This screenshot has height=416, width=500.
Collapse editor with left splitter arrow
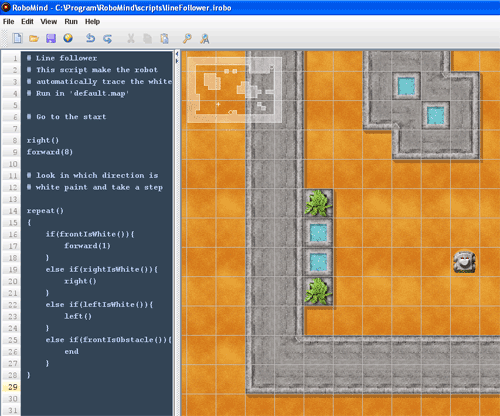click(177, 54)
